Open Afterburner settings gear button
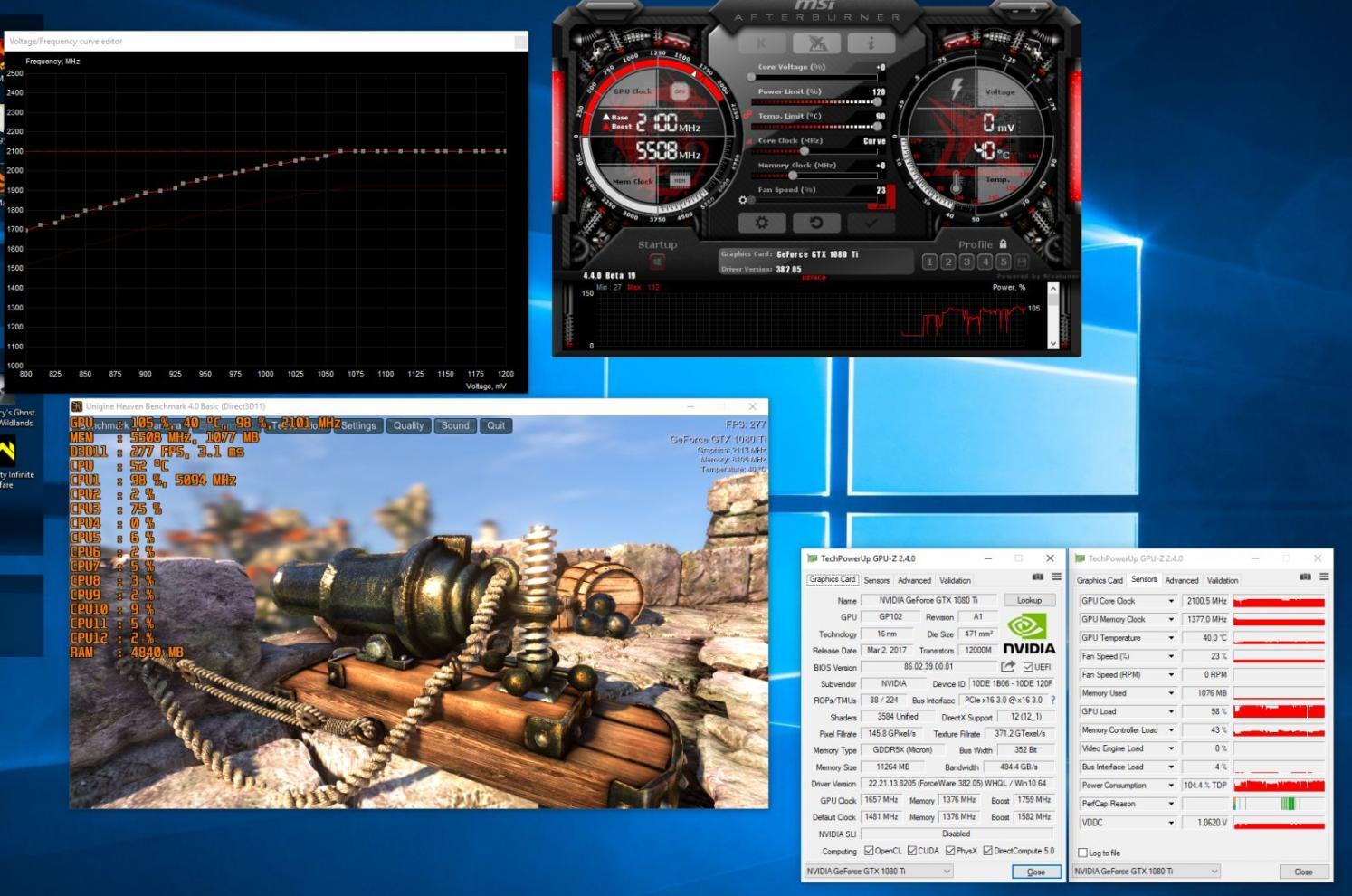1352x896 pixels. pos(762,222)
